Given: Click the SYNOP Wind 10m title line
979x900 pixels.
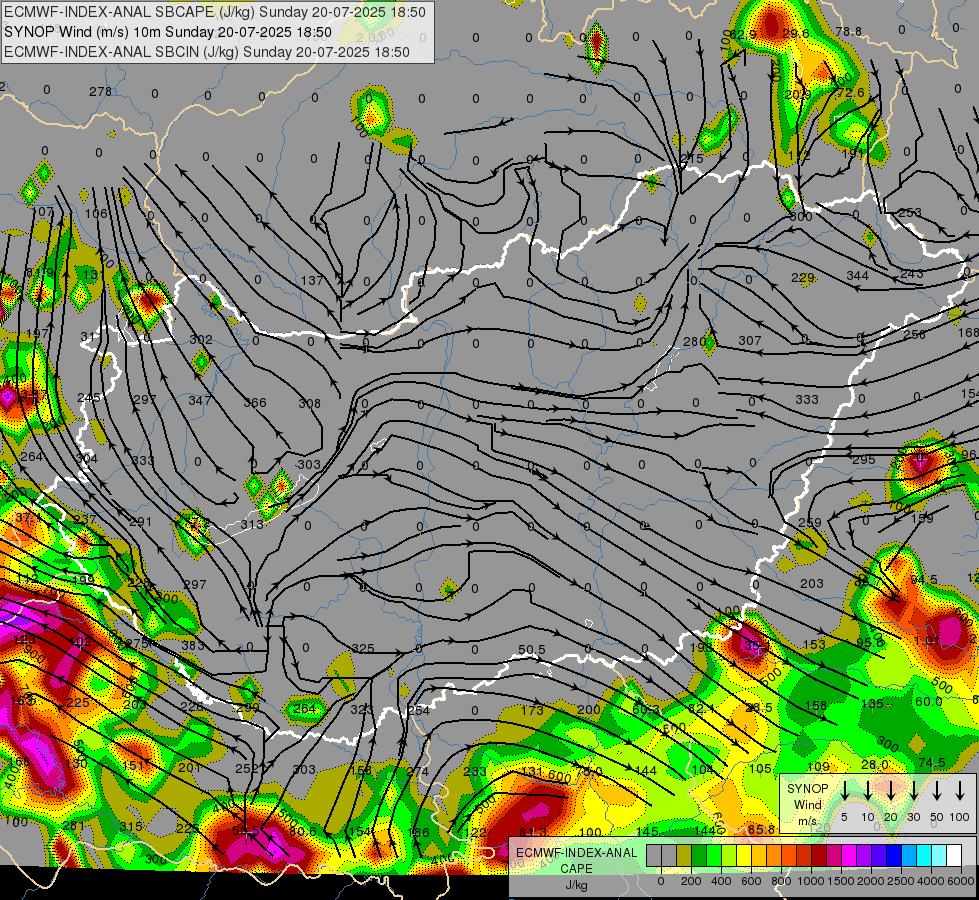Looking at the screenshot, I should 168,32.
